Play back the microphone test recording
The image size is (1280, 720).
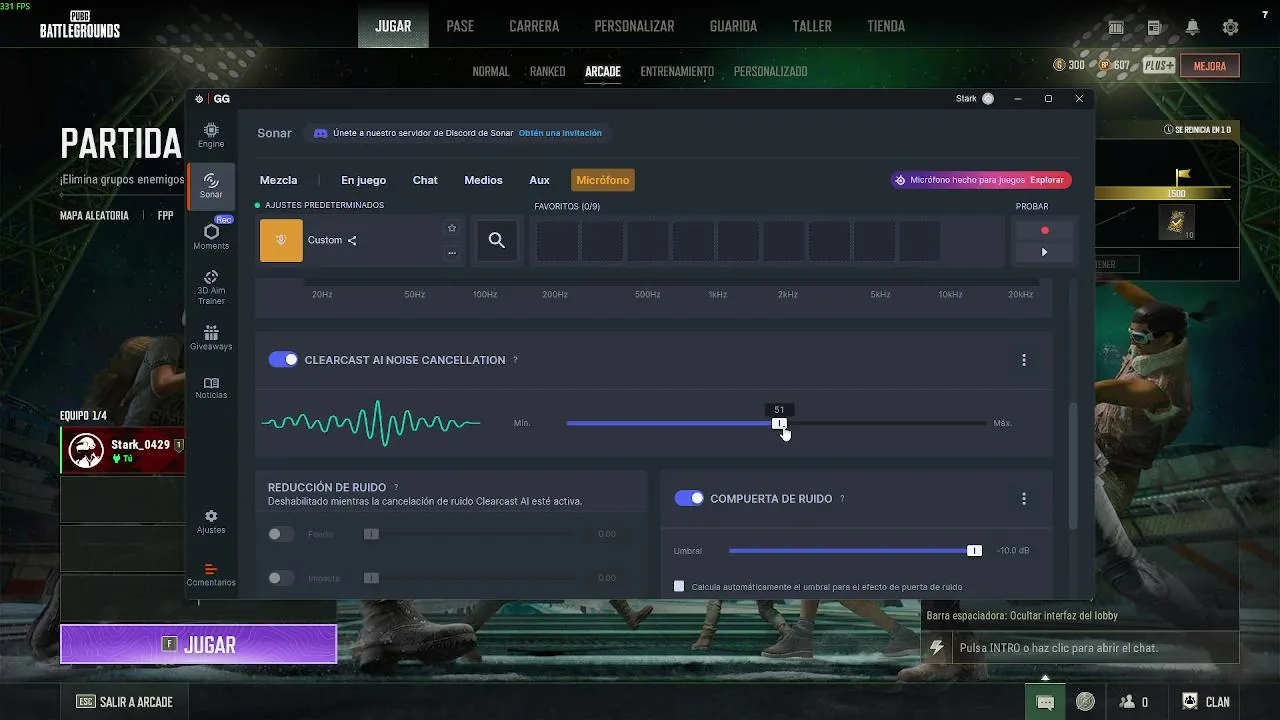1044,252
